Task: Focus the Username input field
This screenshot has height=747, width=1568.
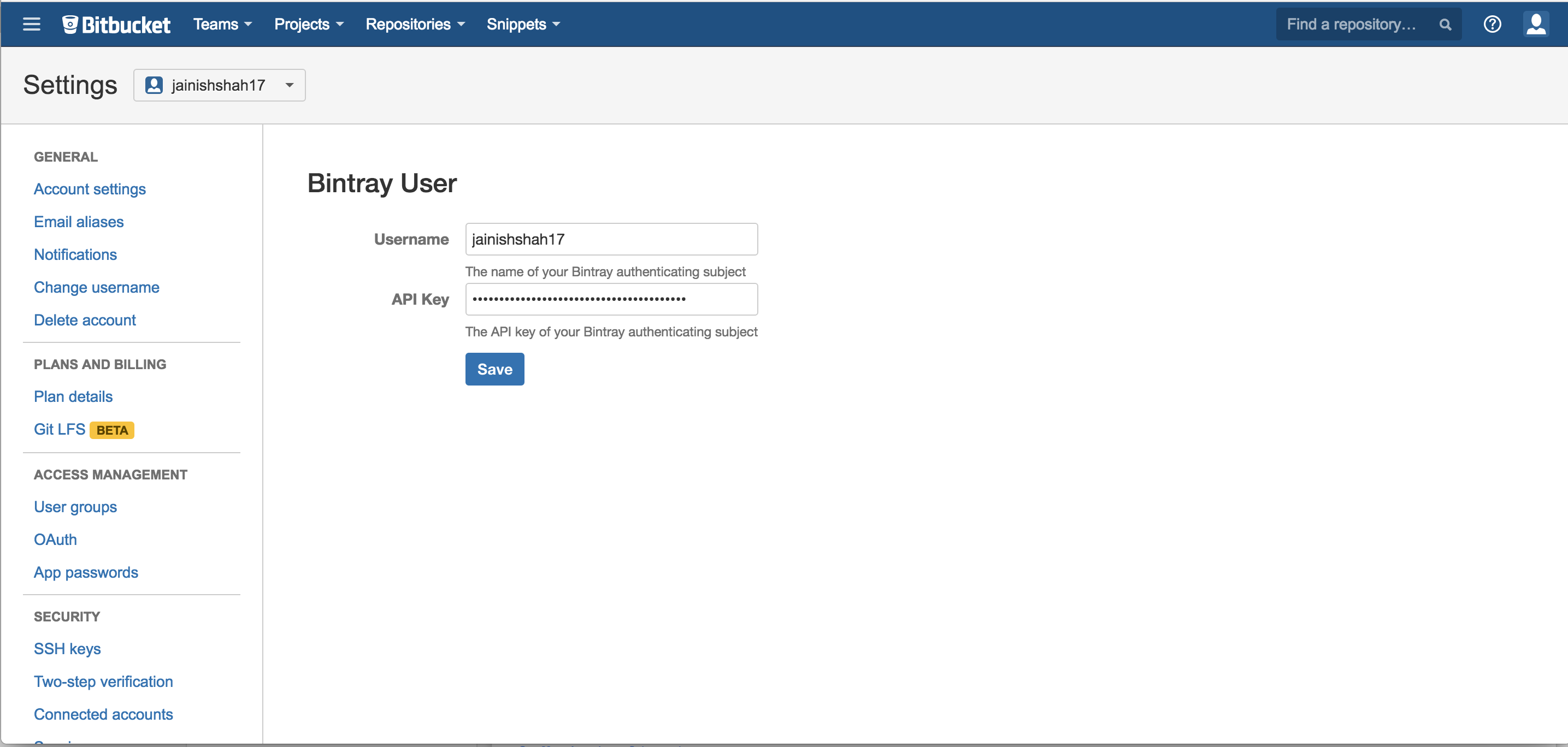Action: point(610,239)
